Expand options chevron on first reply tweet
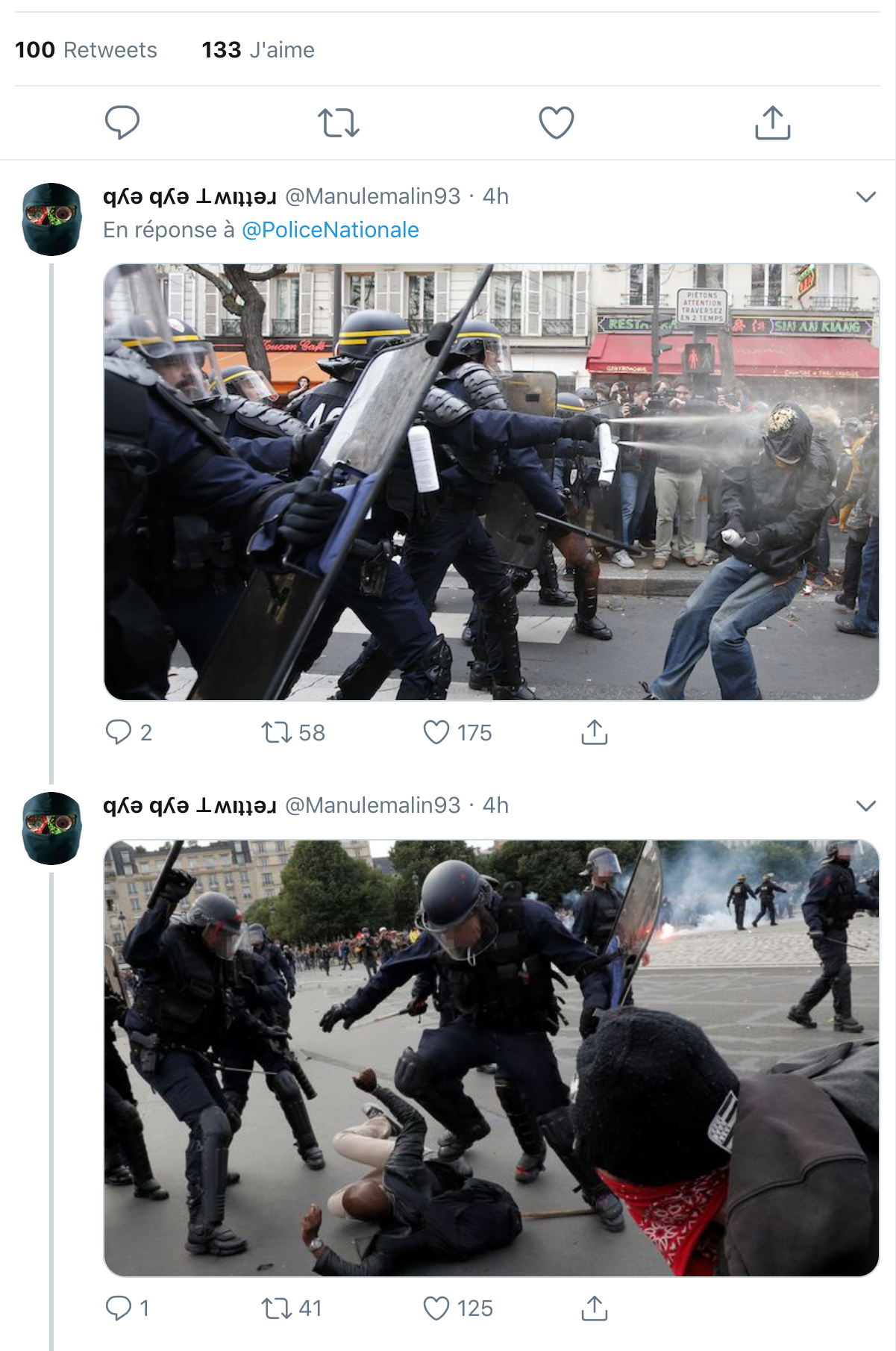896x1351 pixels. tap(865, 197)
